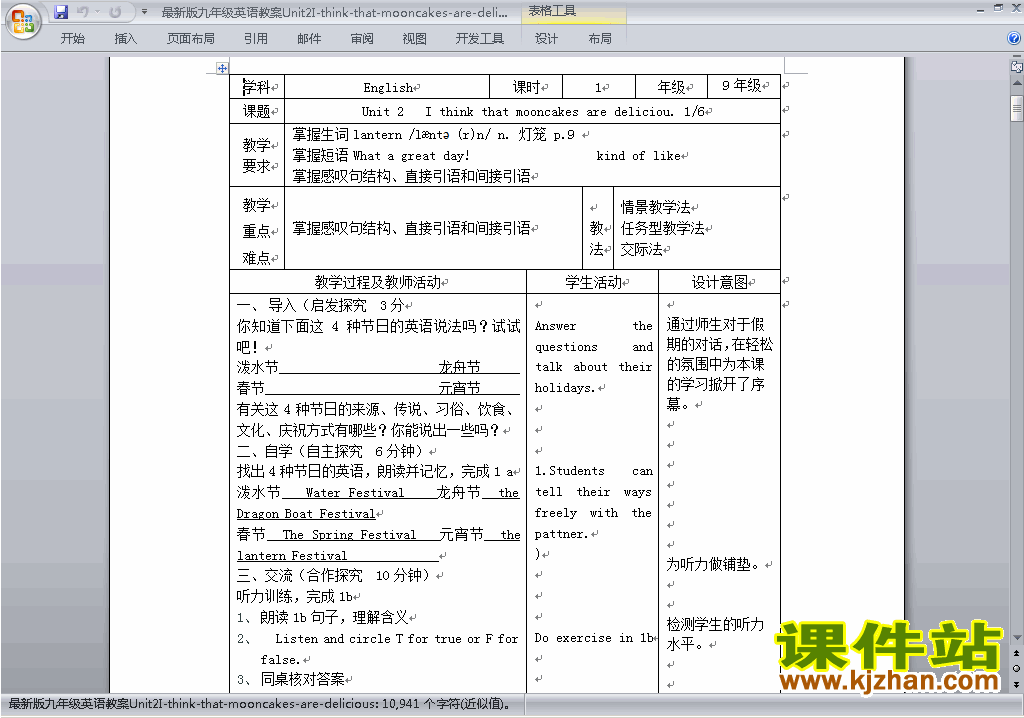Click '交际法' text

(x=641, y=249)
